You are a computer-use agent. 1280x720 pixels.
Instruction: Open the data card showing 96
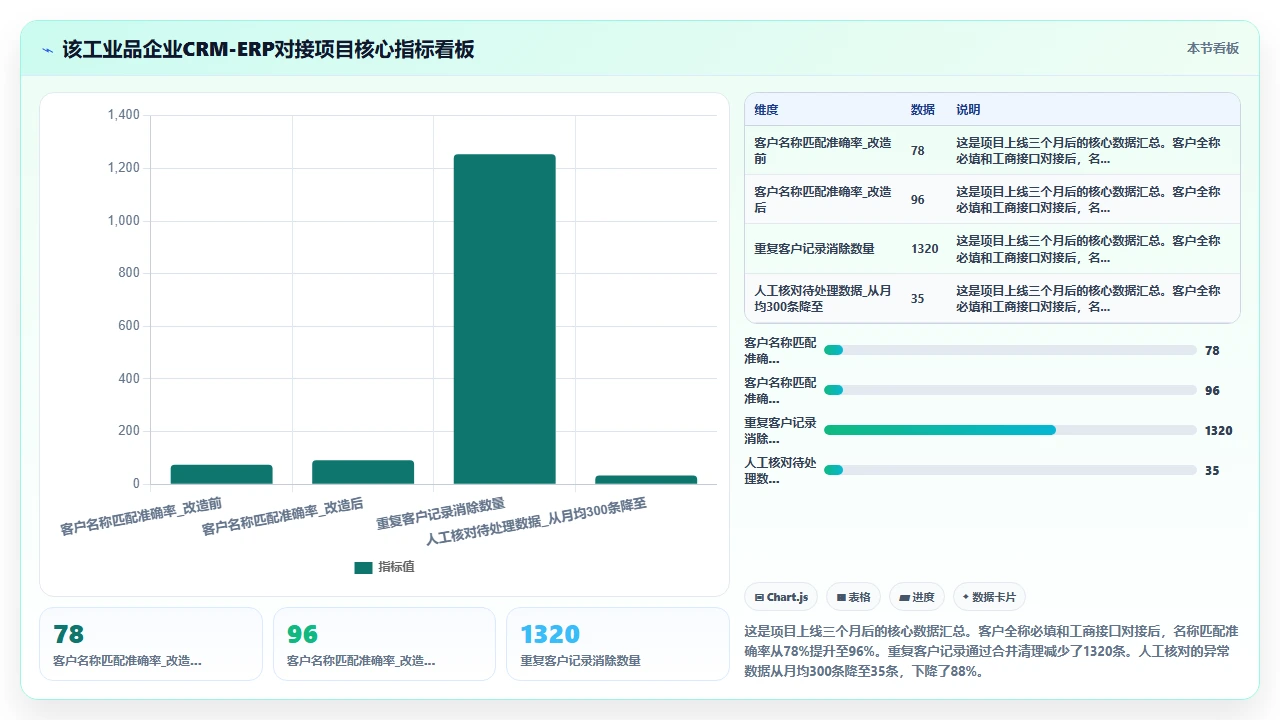(384, 644)
